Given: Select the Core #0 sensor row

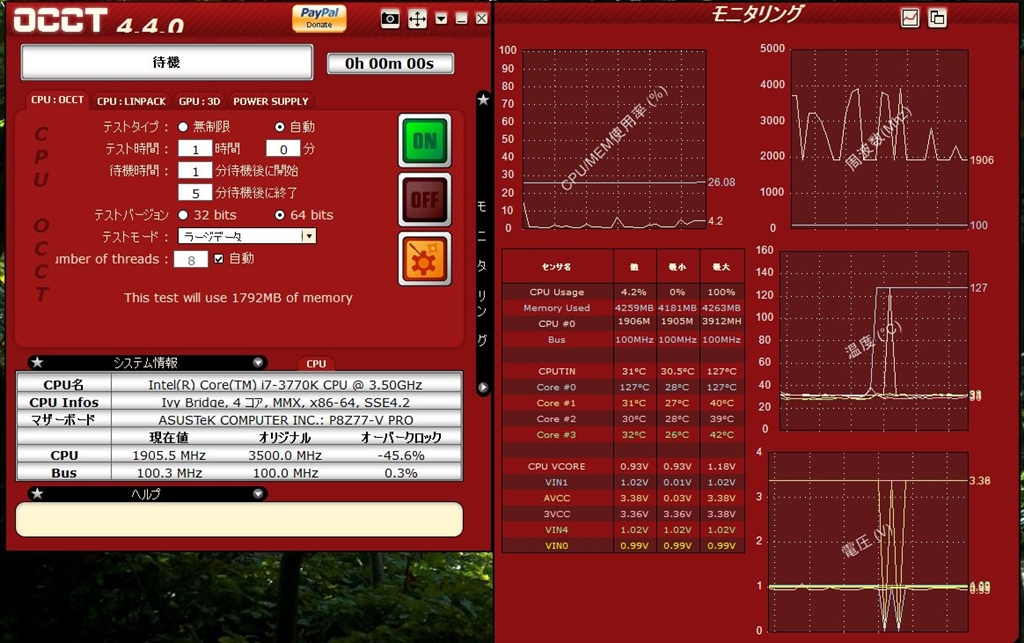Looking at the screenshot, I should pos(623,387).
